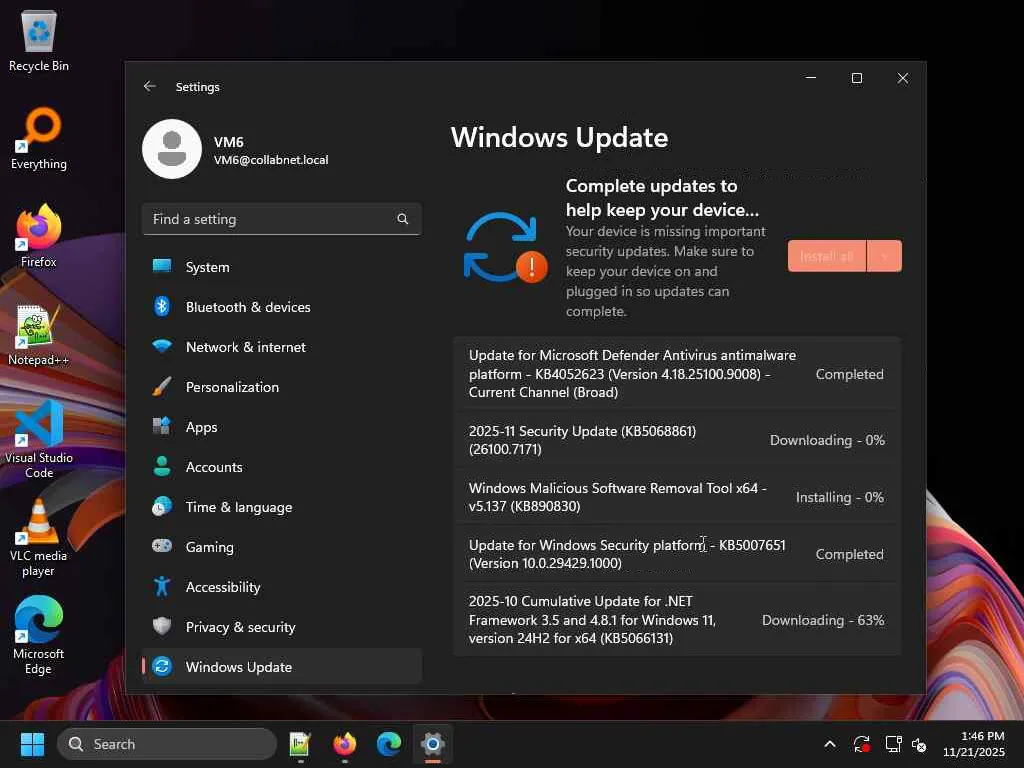The height and width of the screenshot is (768, 1024).
Task: Click the Settings gear in taskbar
Action: coord(433,744)
